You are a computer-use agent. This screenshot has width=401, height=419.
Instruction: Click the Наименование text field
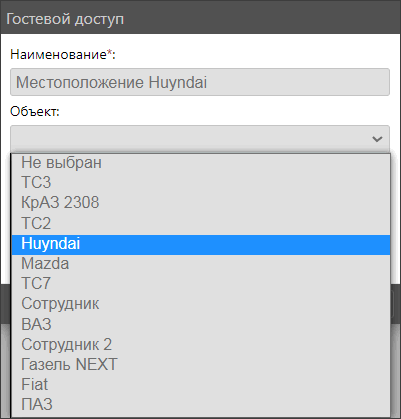[200, 82]
